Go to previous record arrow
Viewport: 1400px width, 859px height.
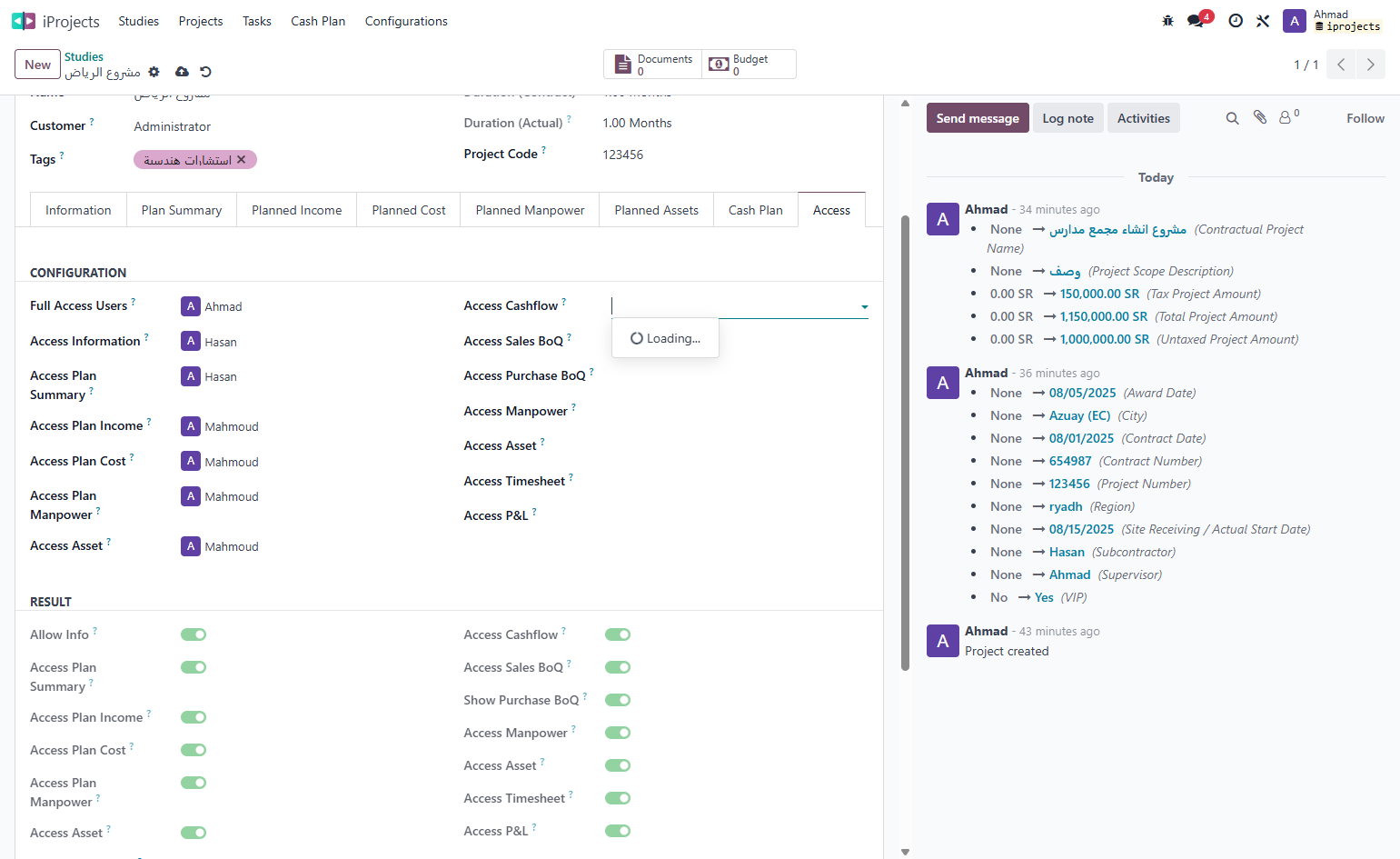pyautogui.click(x=1341, y=65)
